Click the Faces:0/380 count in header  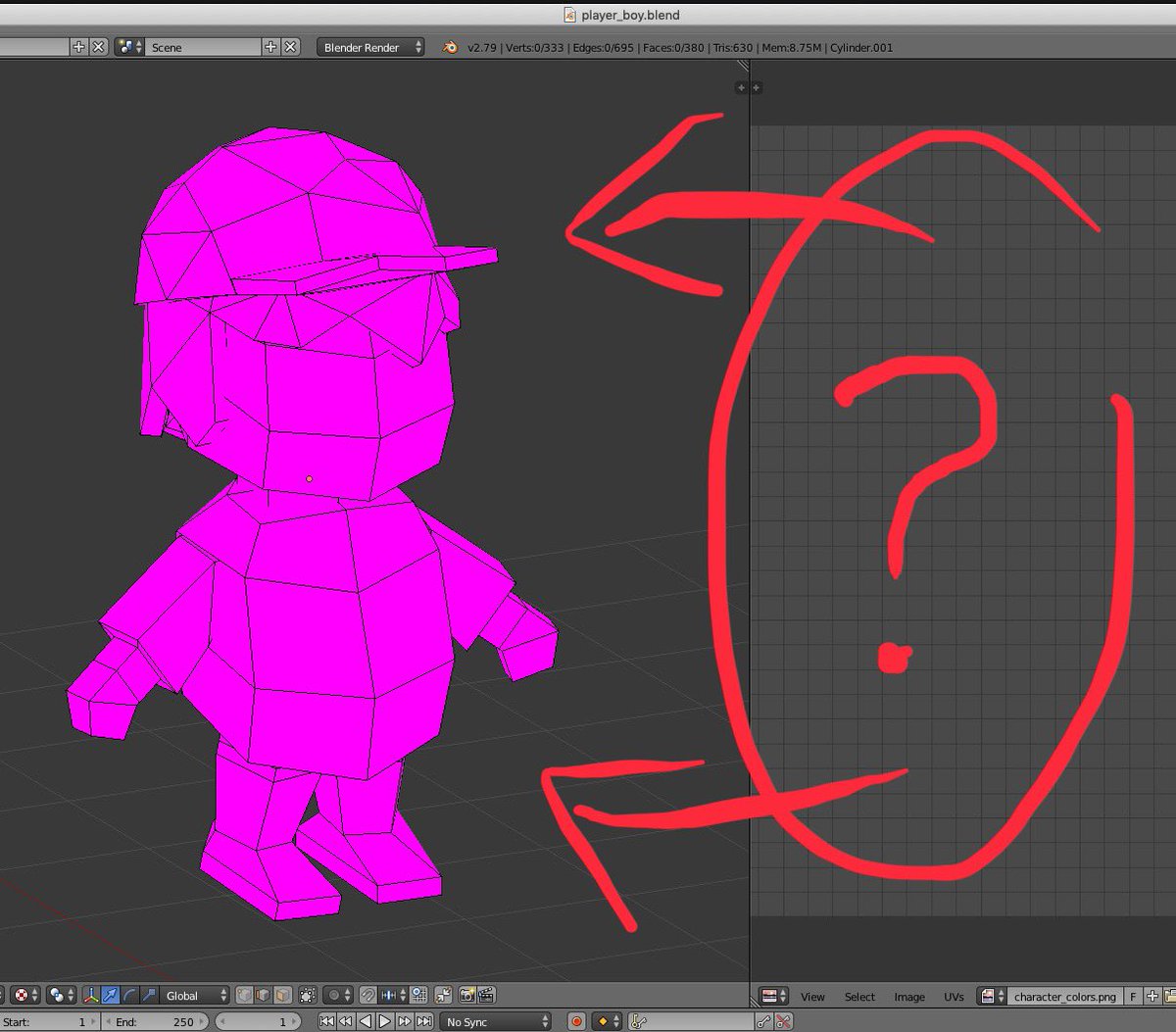tap(673, 47)
